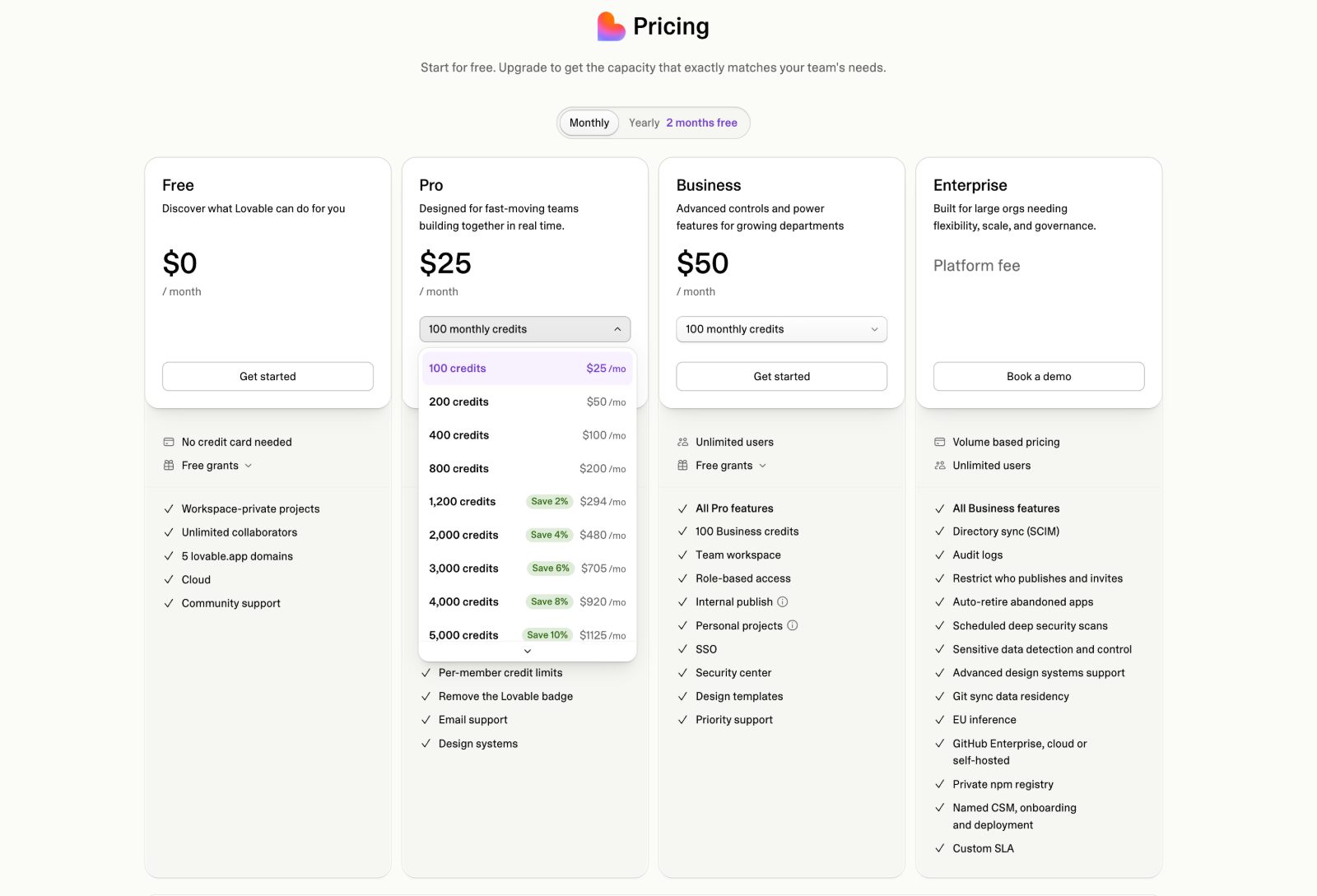Click down arrow at bottom of credits list

528,651
